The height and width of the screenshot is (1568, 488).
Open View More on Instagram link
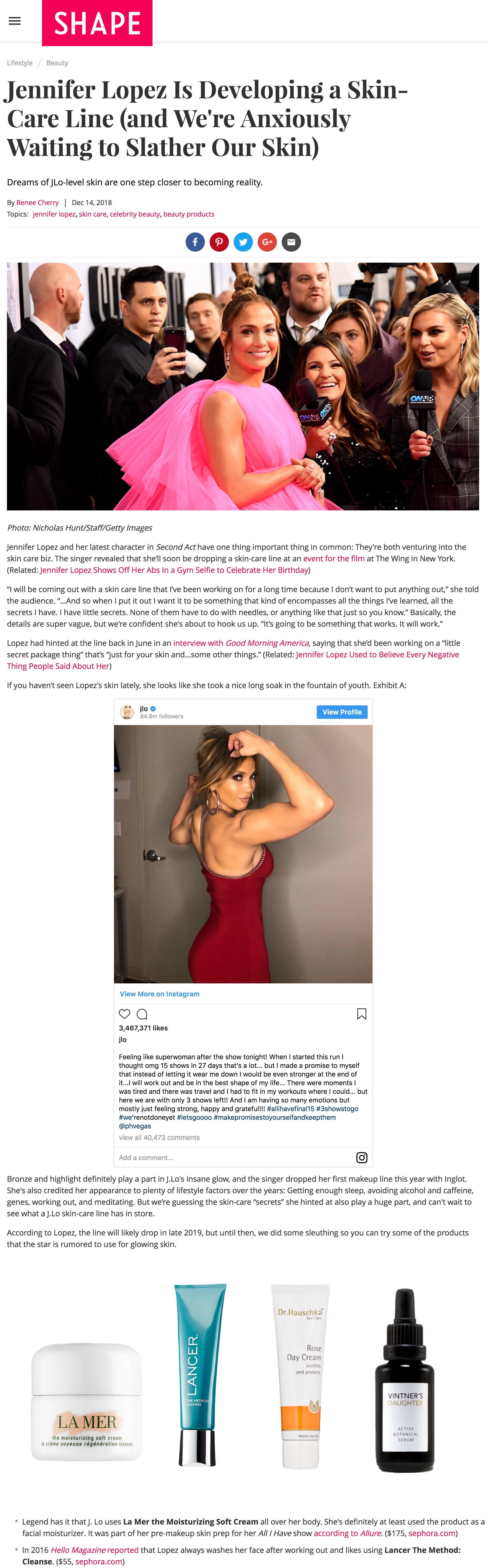[x=160, y=993]
